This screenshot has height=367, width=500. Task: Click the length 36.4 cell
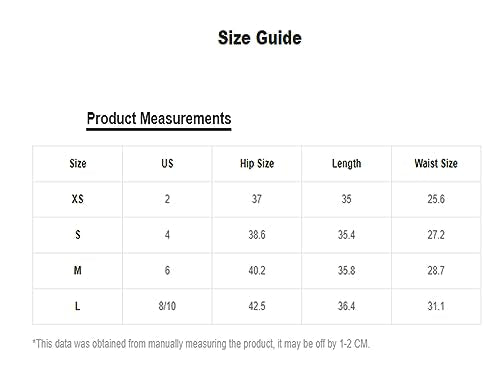pyautogui.click(x=347, y=306)
